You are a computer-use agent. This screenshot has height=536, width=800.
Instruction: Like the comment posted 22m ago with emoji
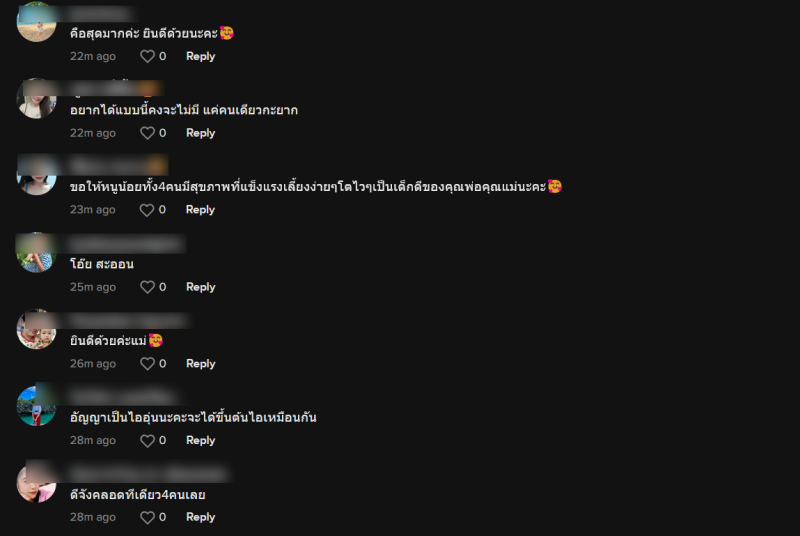147,57
